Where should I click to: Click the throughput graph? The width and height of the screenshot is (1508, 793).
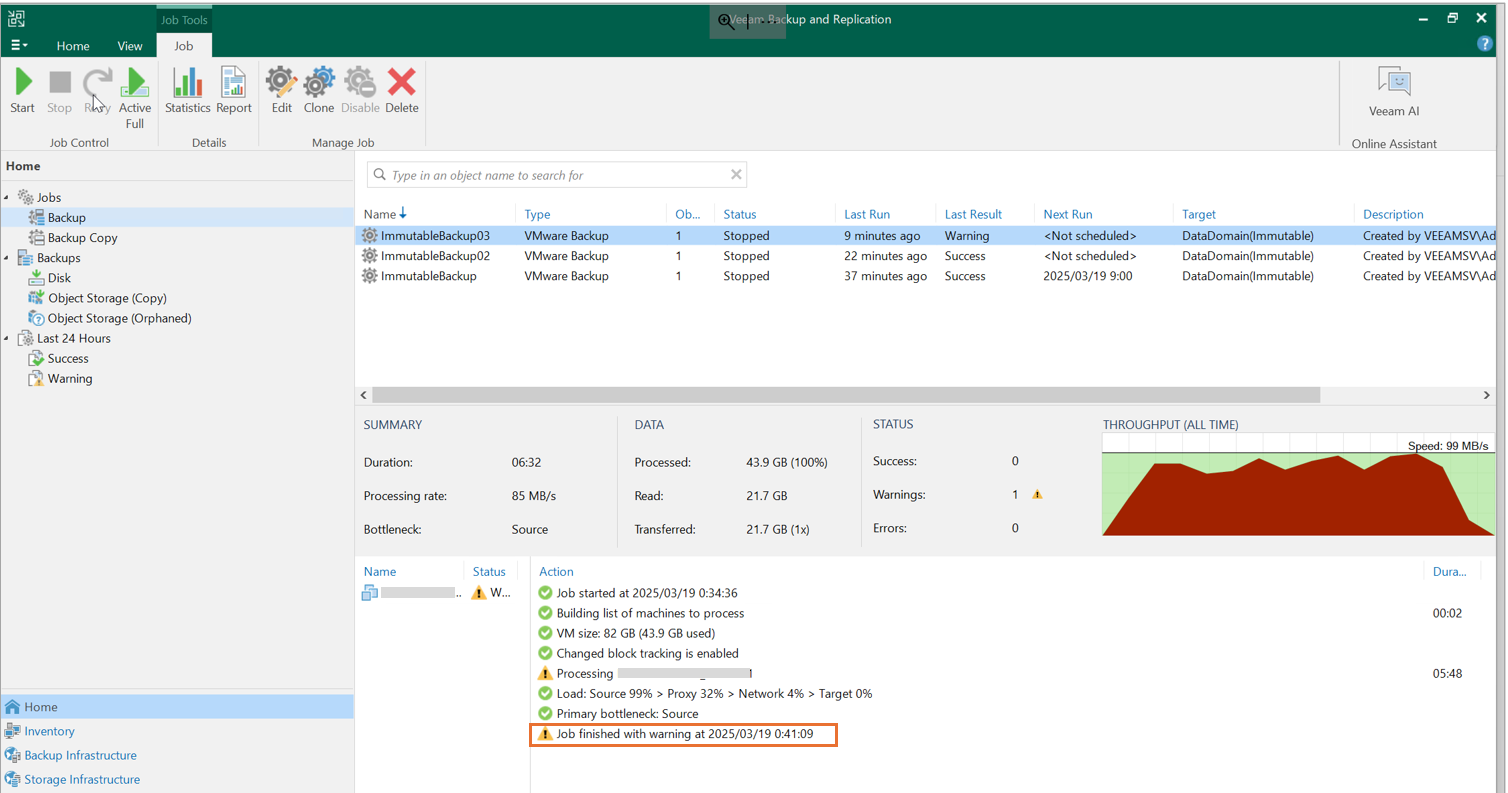point(1298,484)
